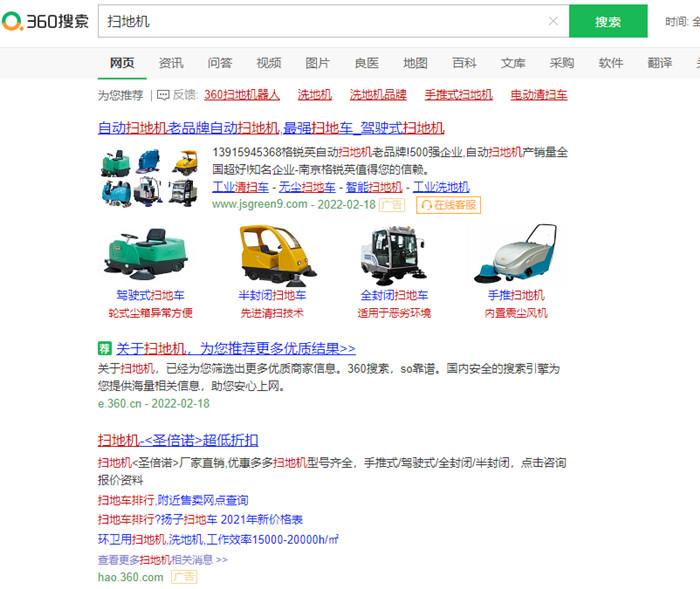The image size is (700, 589).
Task: Open result 扫地机-<圣倍诺>超低折扣
Action: [178, 440]
